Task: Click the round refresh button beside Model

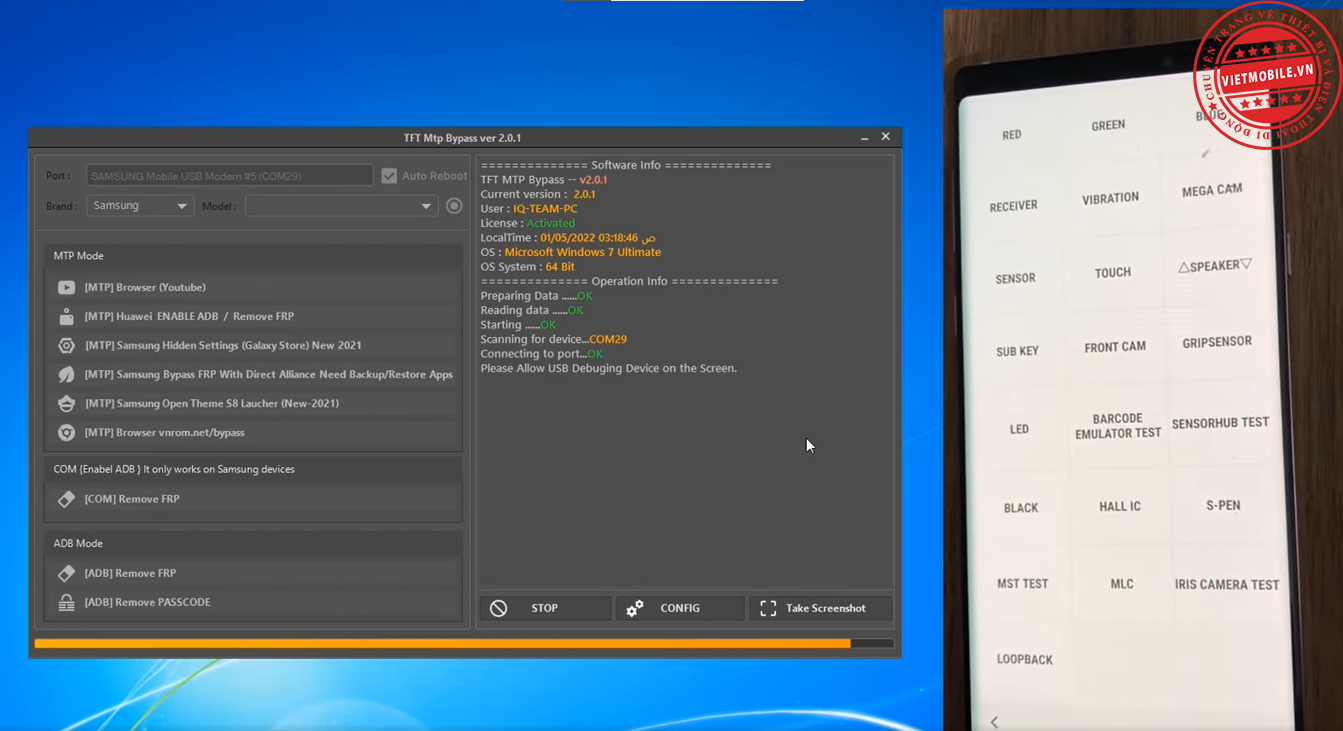Action: [454, 206]
